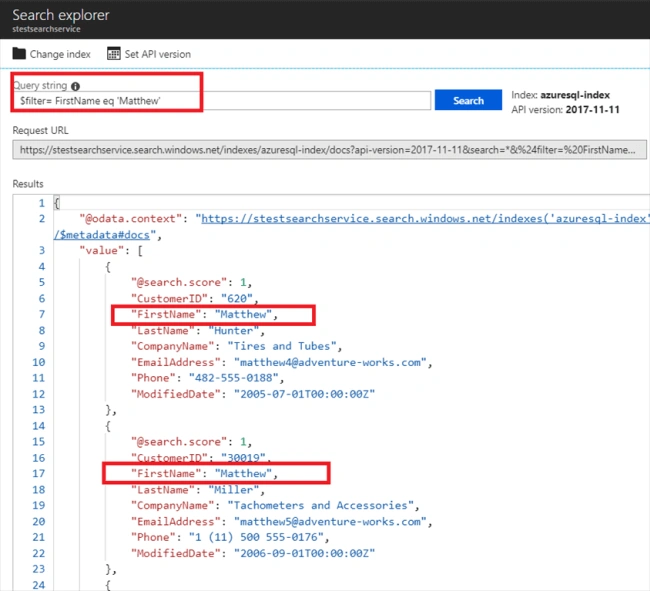Click FirstName "Matthew" on line 17
The image size is (650, 591).
tap(204, 473)
